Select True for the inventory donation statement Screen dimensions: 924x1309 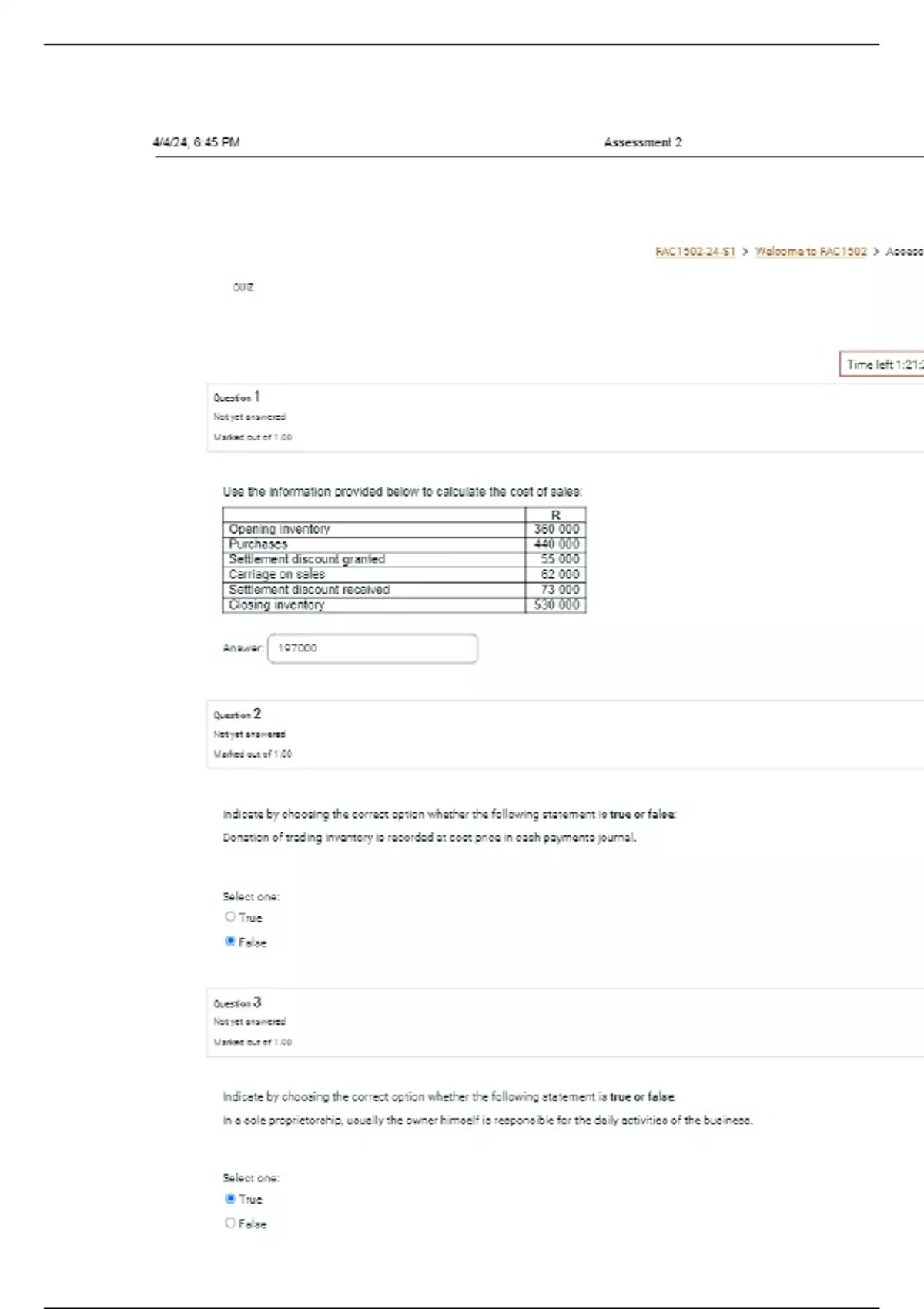pos(230,917)
